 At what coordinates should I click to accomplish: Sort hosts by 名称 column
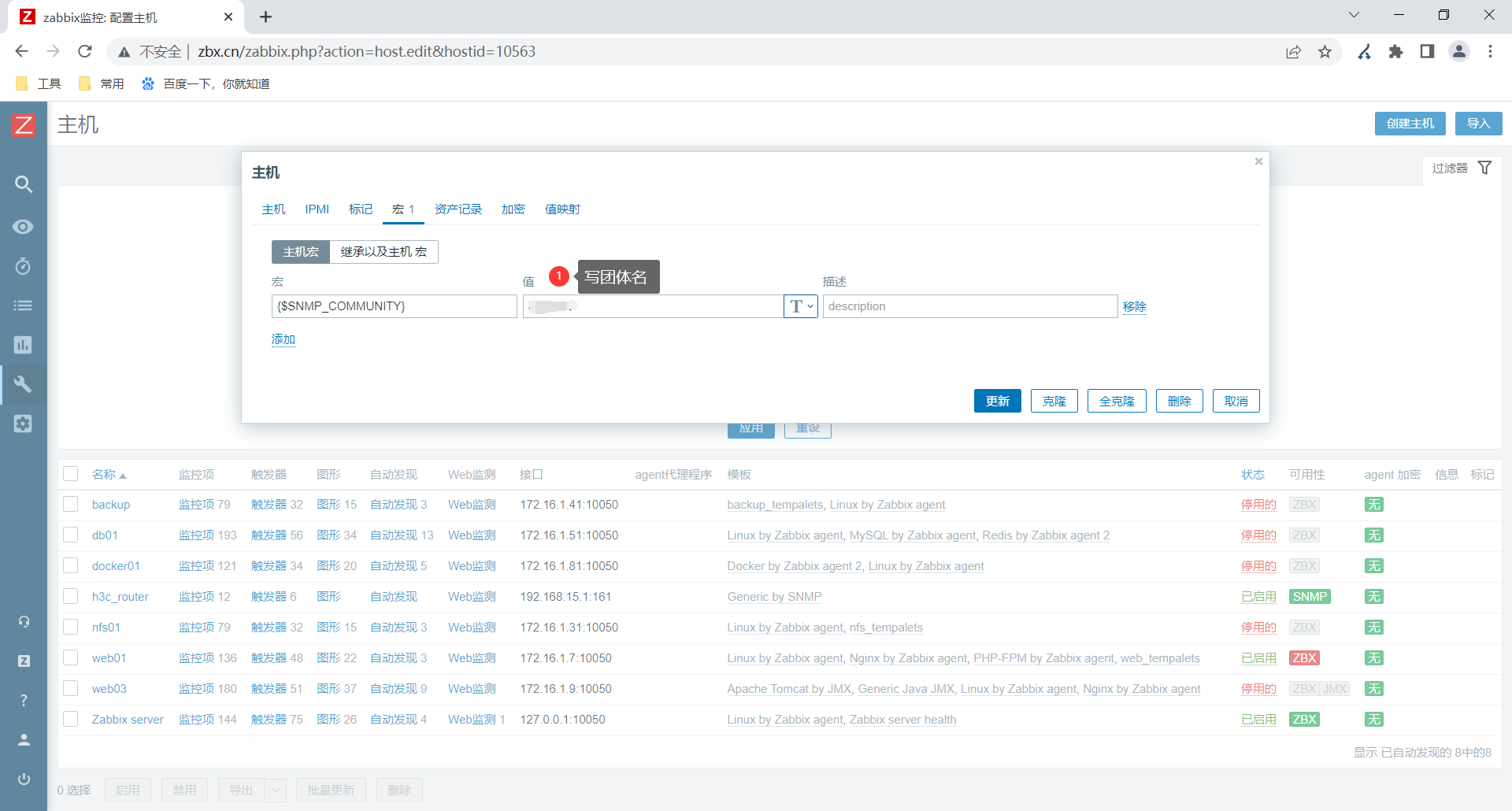click(x=109, y=474)
